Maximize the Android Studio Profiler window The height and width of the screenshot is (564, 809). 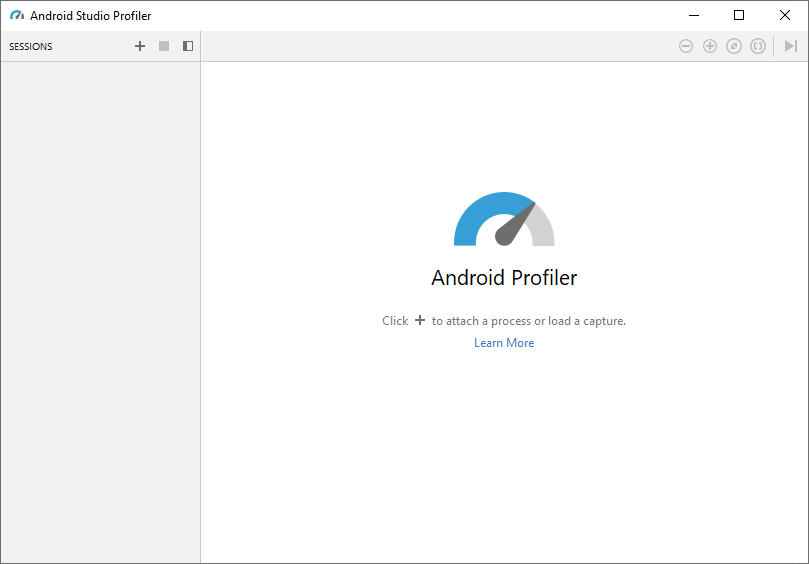739,15
